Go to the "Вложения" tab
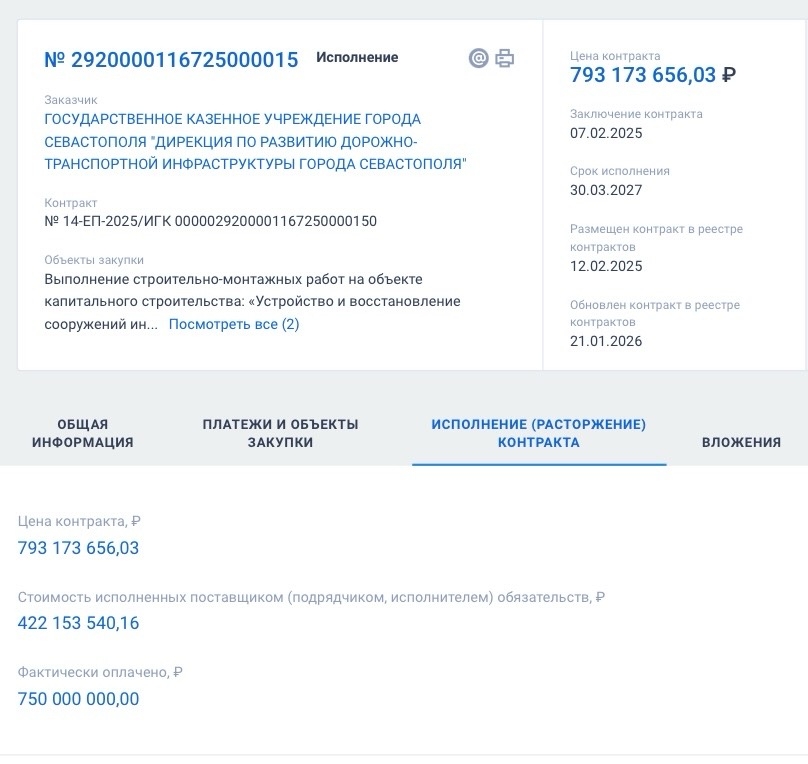Image resolution: width=808 pixels, height=764 pixels. click(741, 442)
